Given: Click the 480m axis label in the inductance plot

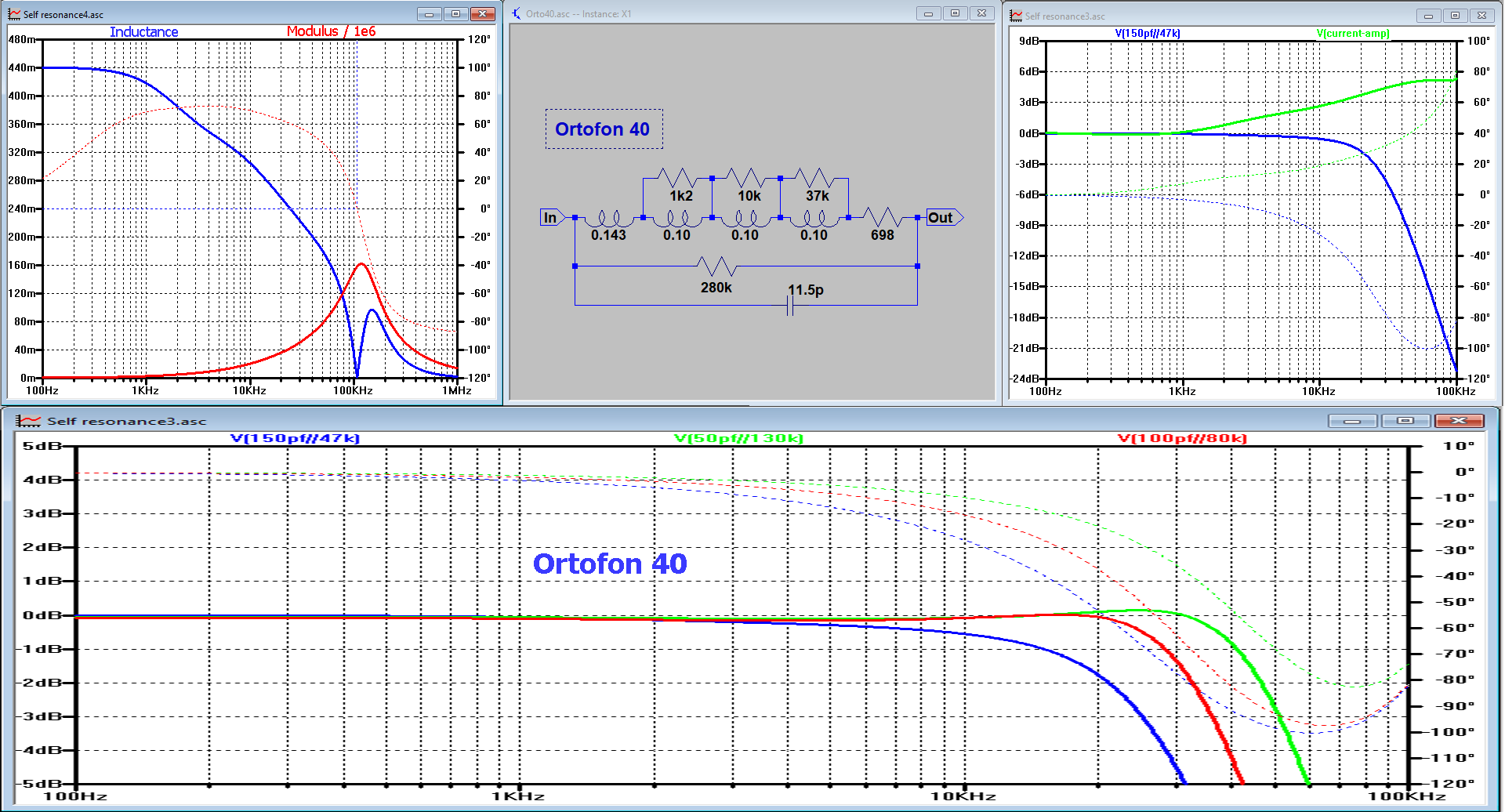Looking at the screenshot, I should [22, 39].
